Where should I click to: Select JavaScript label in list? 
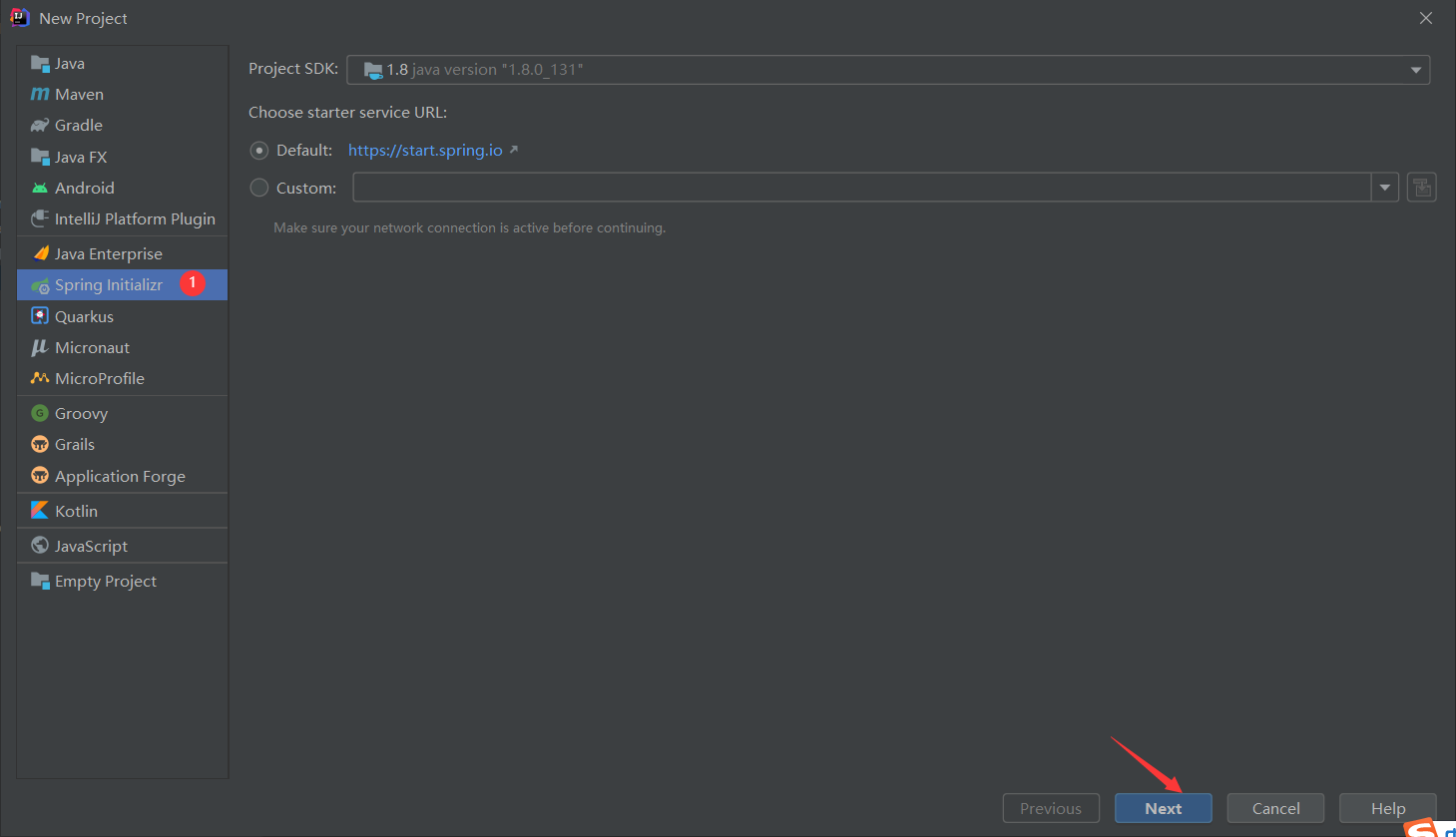pos(91,547)
